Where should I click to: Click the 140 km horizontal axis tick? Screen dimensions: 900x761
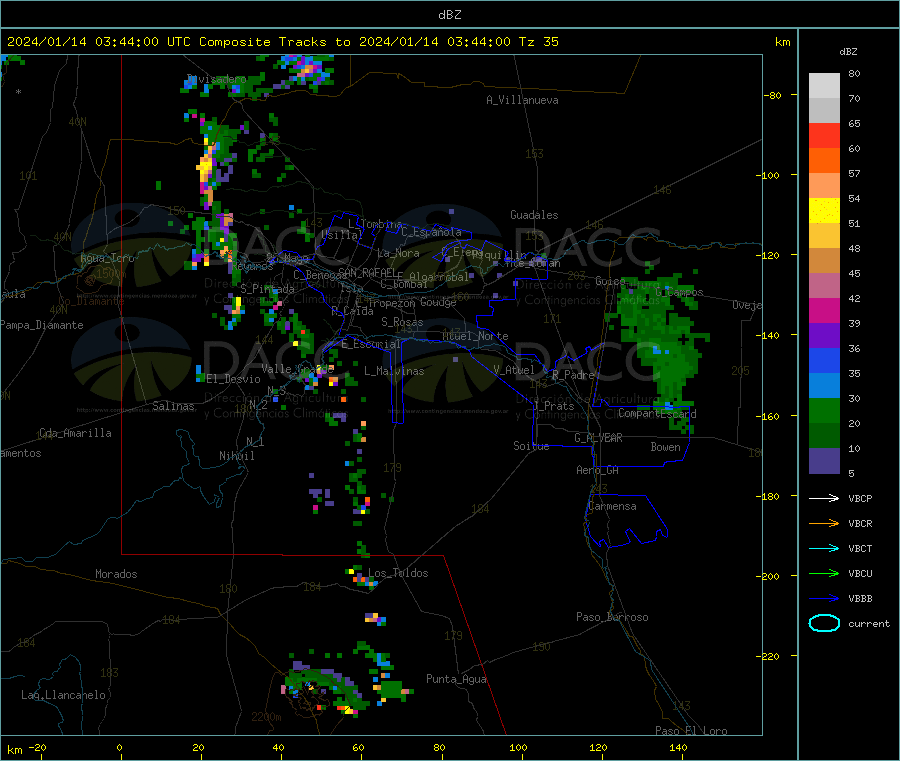click(x=678, y=747)
